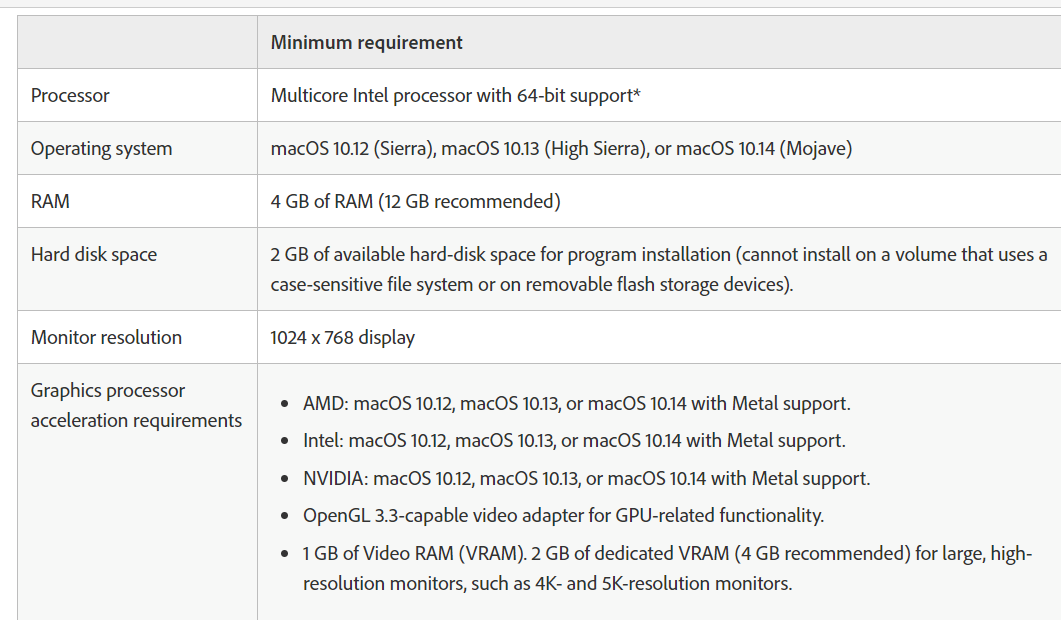Click the Multicore Intel processor requirement text
The width and height of the screenshot is (1061, 620).
pyautogui.click(x=455, y=95)
